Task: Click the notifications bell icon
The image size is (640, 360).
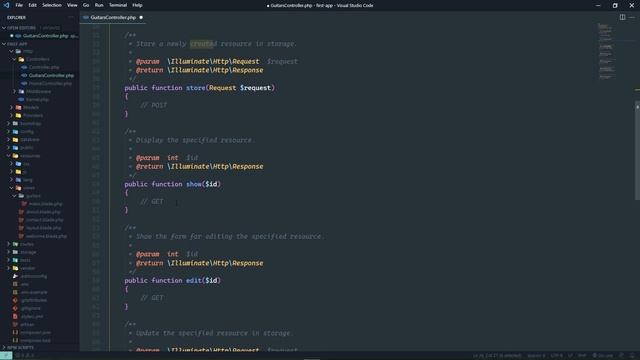Action: [632, 356]
